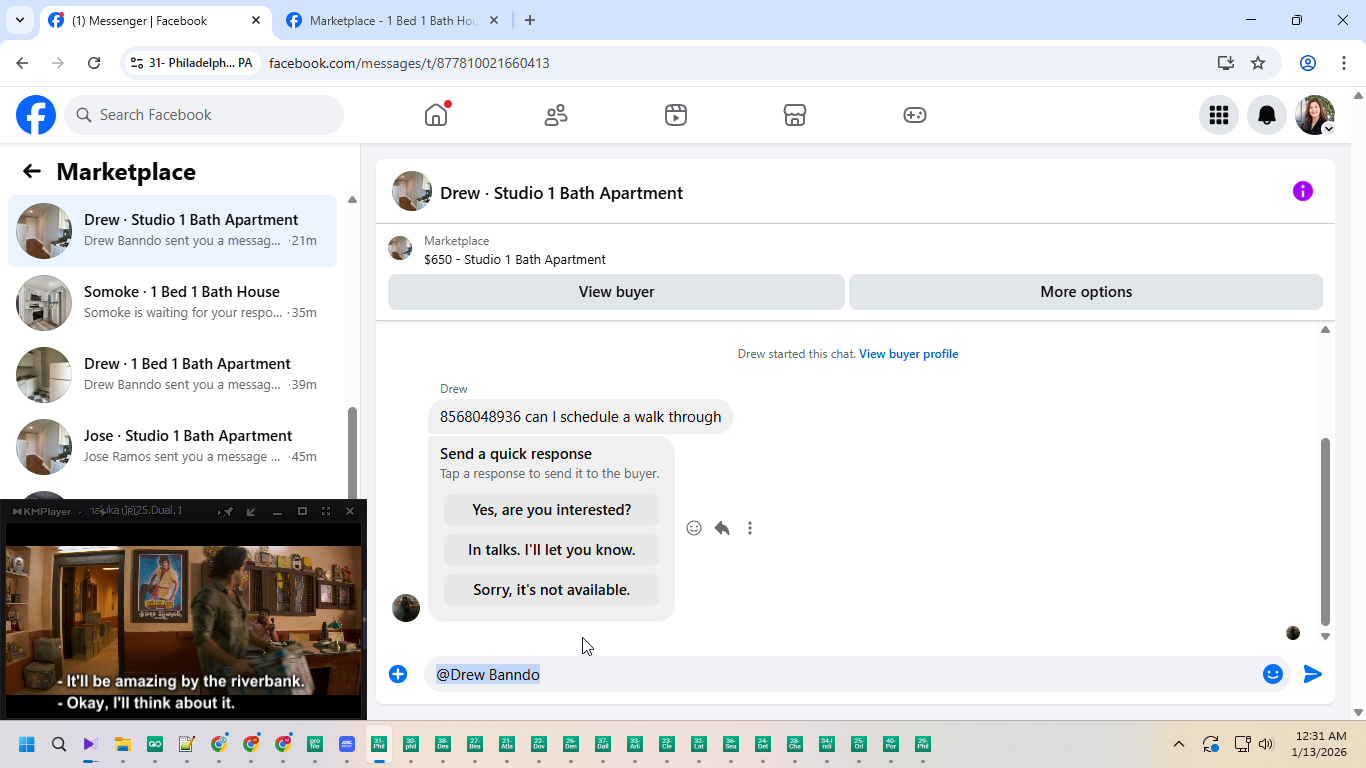
Task: Open more options dots beside message
Action: [x=750, y=528]
